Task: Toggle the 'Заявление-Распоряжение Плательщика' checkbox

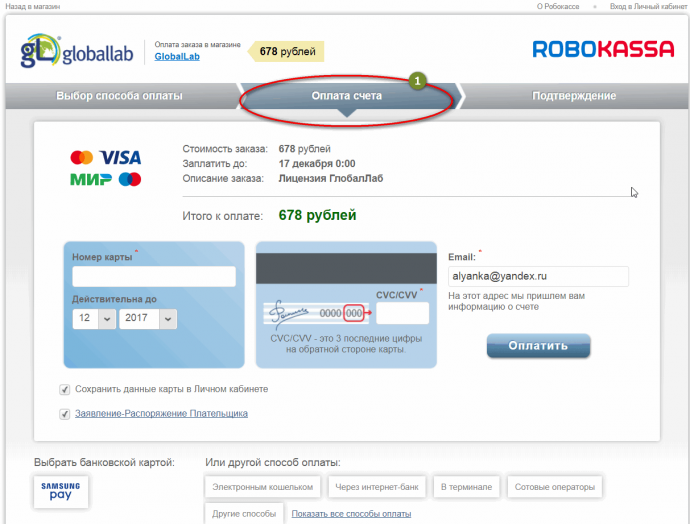Action: [x=65, y=414]
